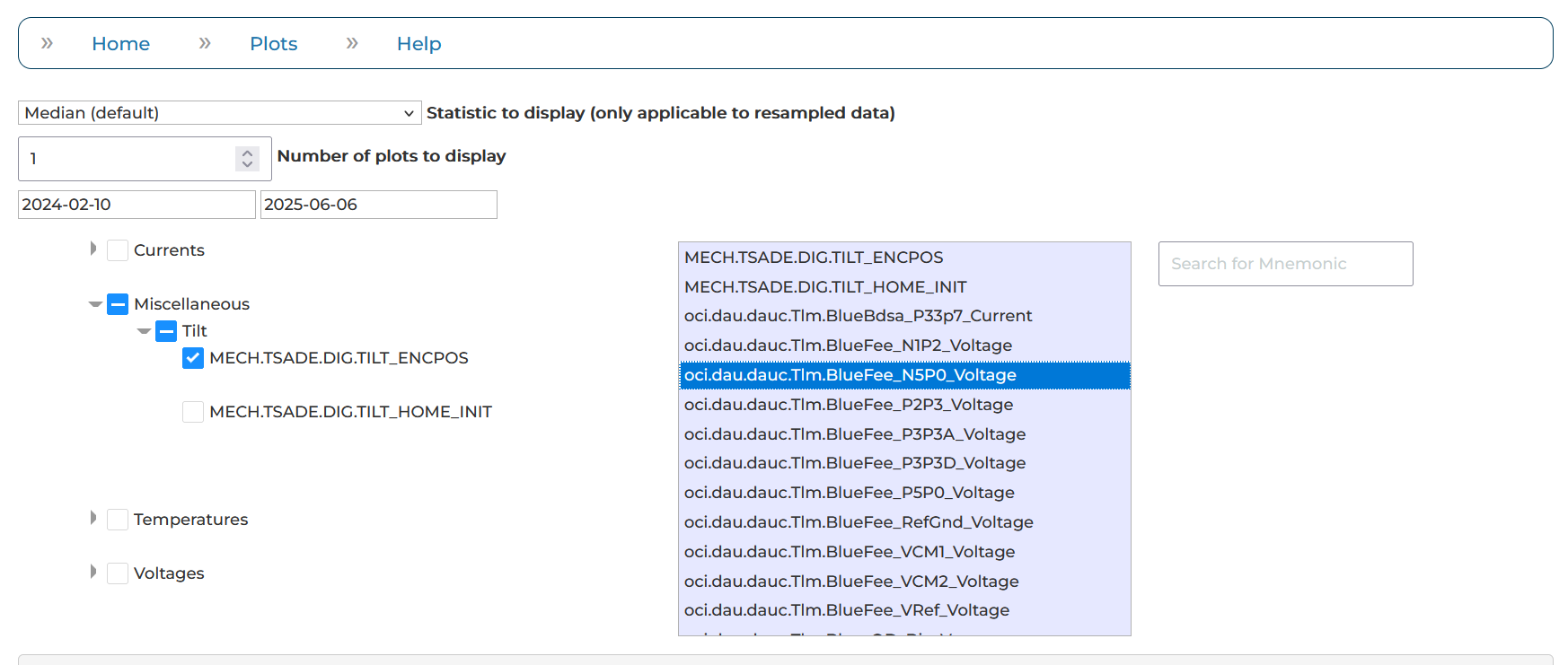1568x665 pixels.
Task: Select BlueFee_VCM1_Voltage list entry
Action: coord(904,552)
